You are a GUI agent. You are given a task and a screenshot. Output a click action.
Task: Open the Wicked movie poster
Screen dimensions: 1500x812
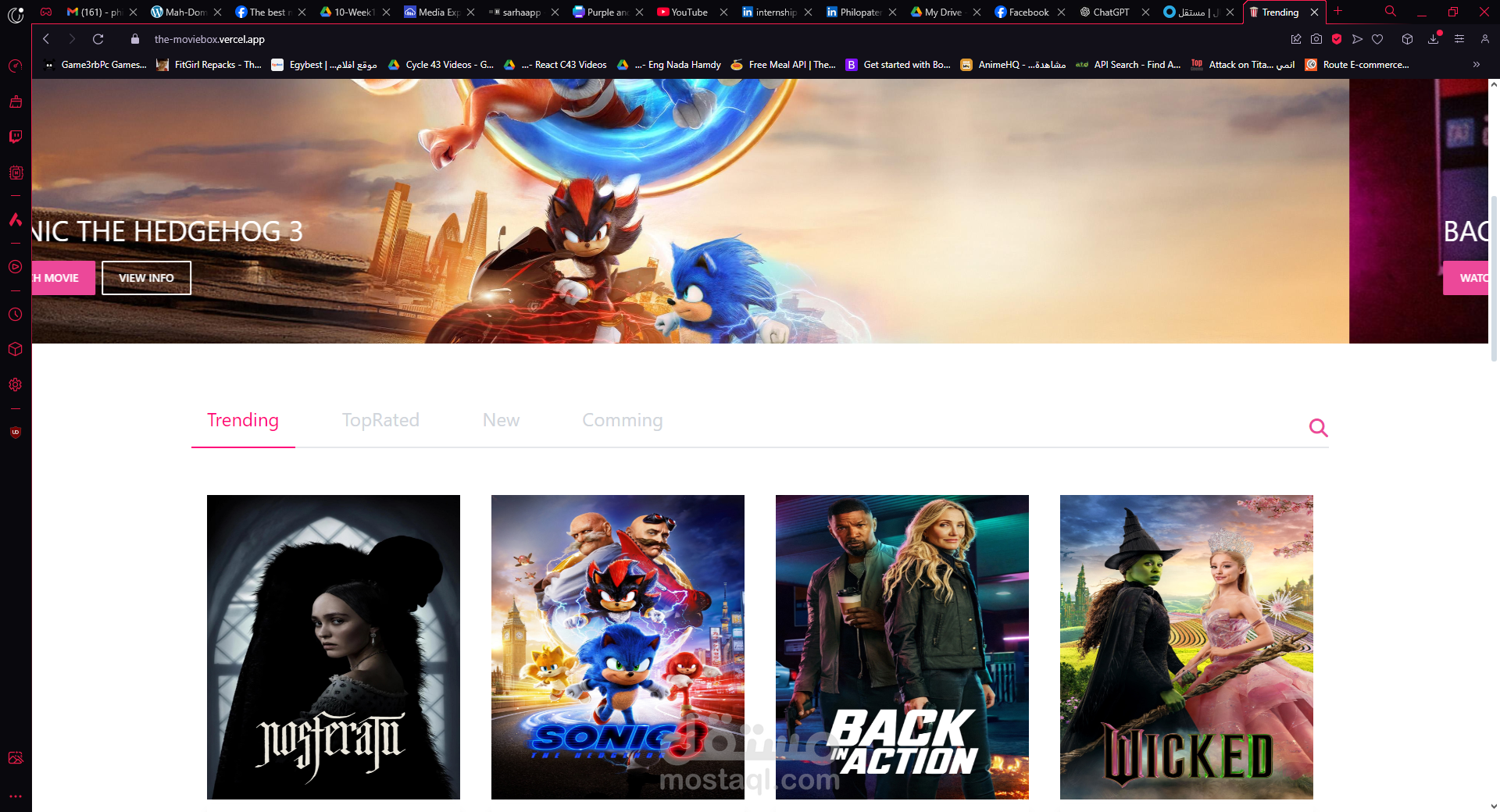1187,646
